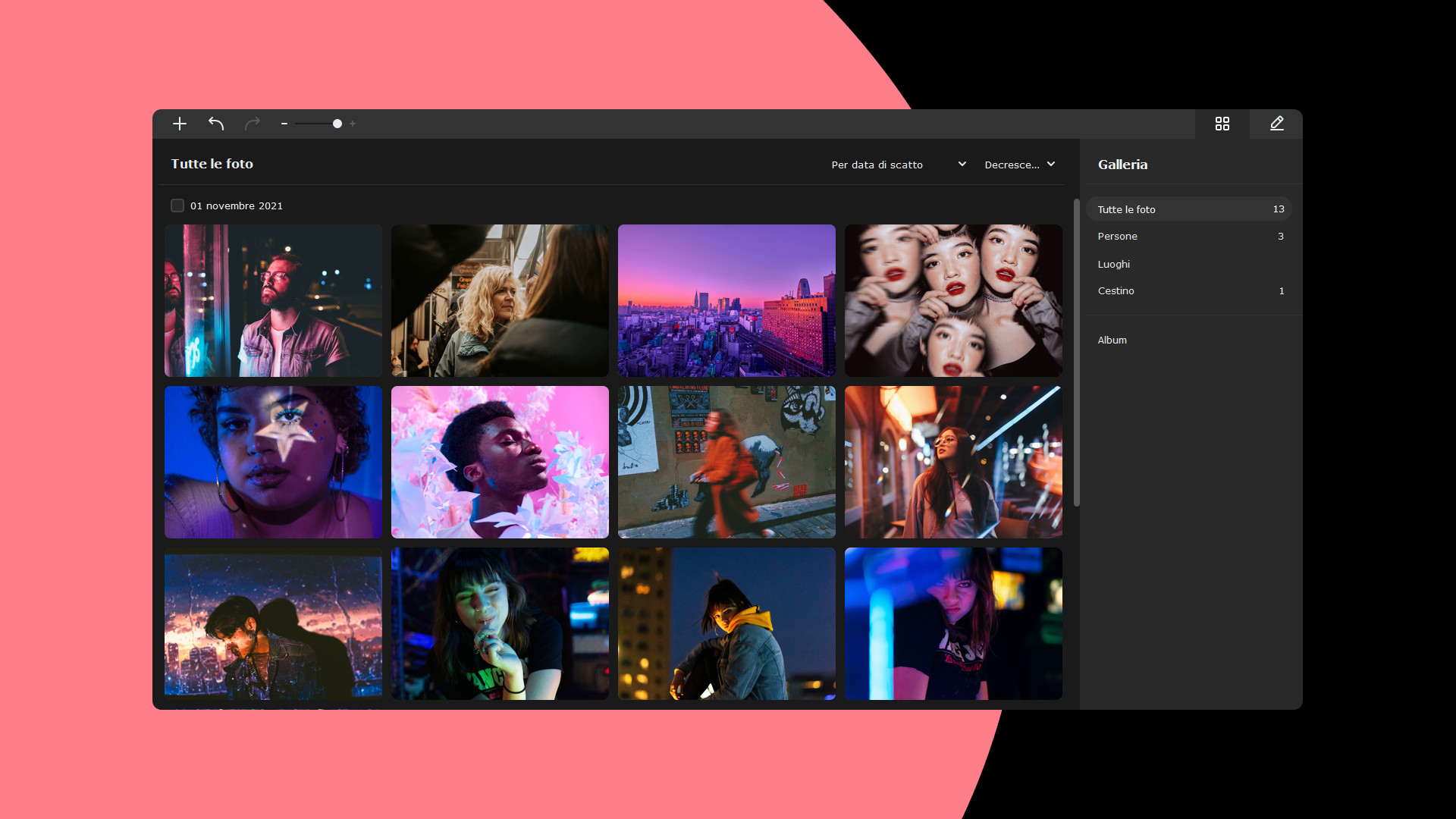Switch to grid gallery view icon
The height and width of the screenshot is (819, 1456).
tap(1222, 124)
